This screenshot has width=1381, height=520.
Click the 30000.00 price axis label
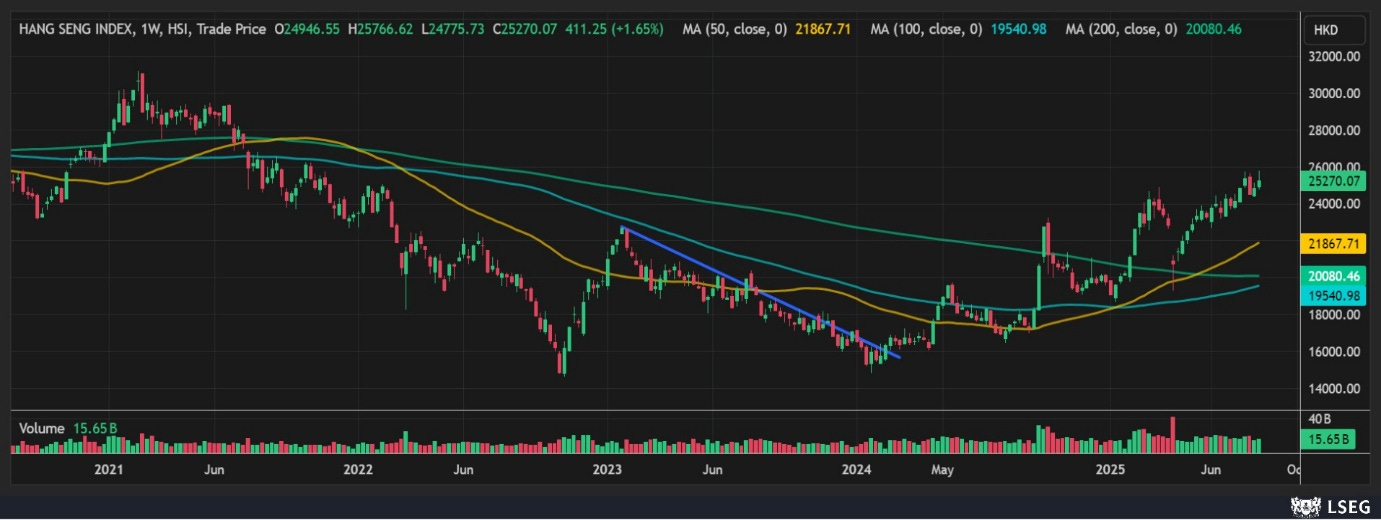(1335, 94)
